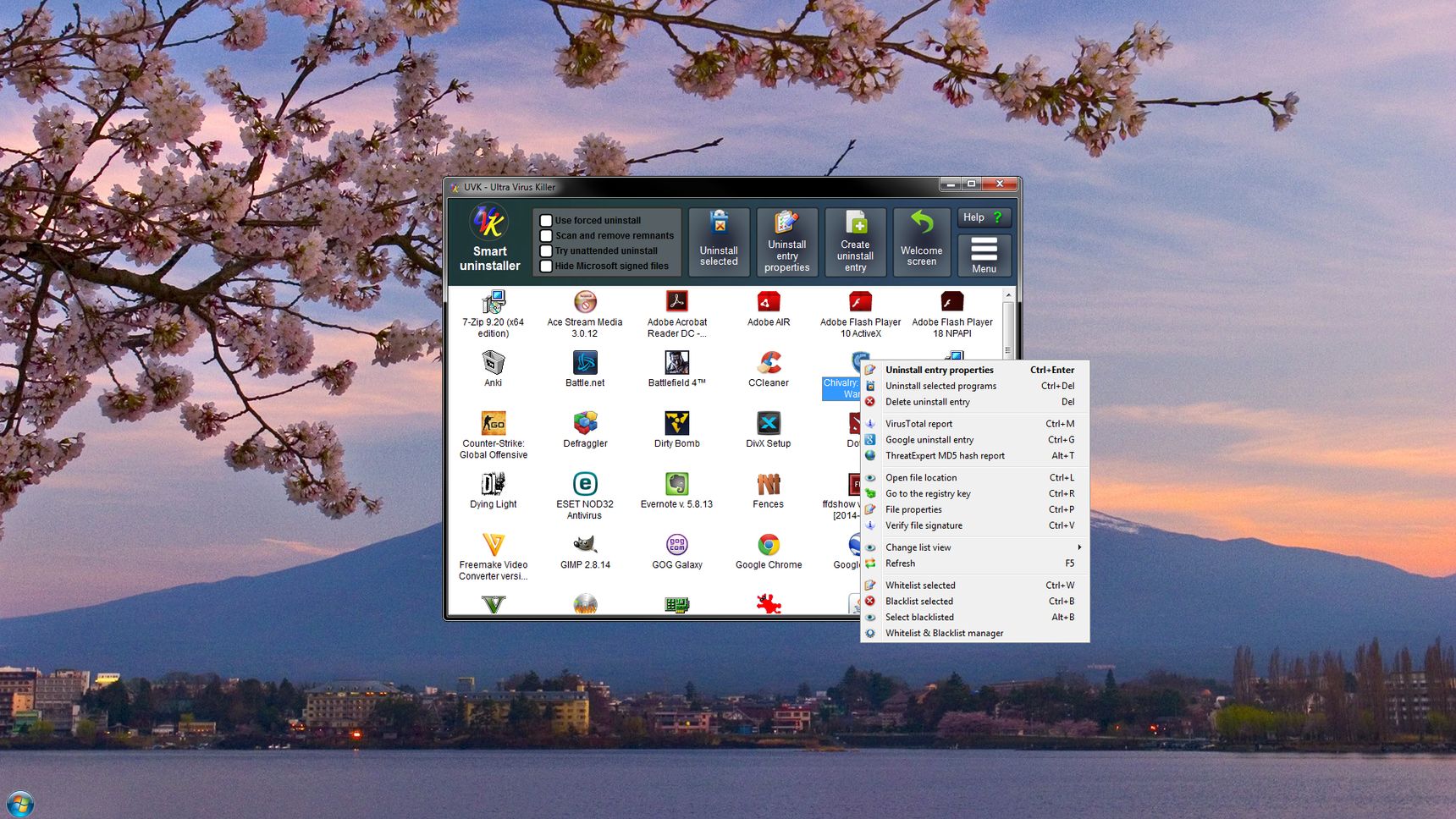Click toolbar Uninstall entry properties button
Screen dimensions: 1456x819
pyautogui.click(x=787, y=242)
